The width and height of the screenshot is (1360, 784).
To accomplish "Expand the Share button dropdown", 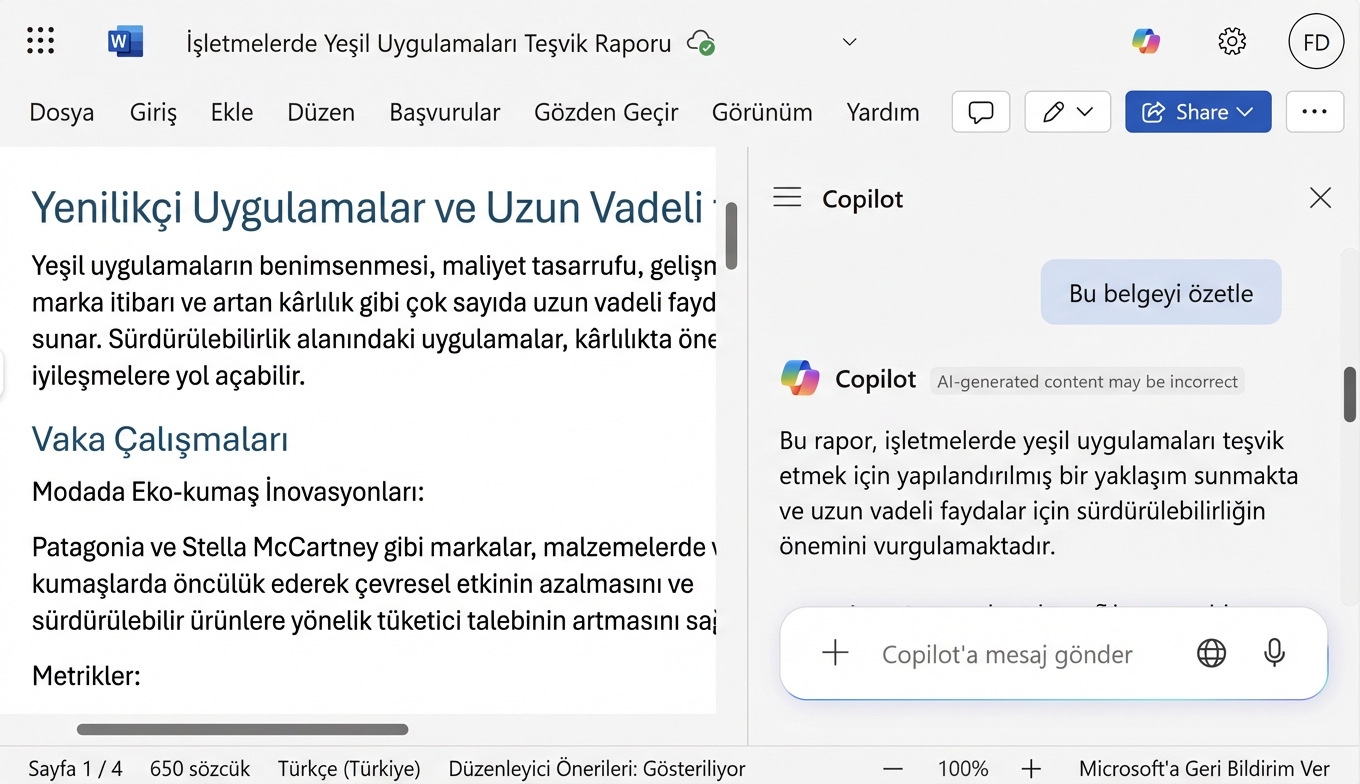I will coord(1244,112).
